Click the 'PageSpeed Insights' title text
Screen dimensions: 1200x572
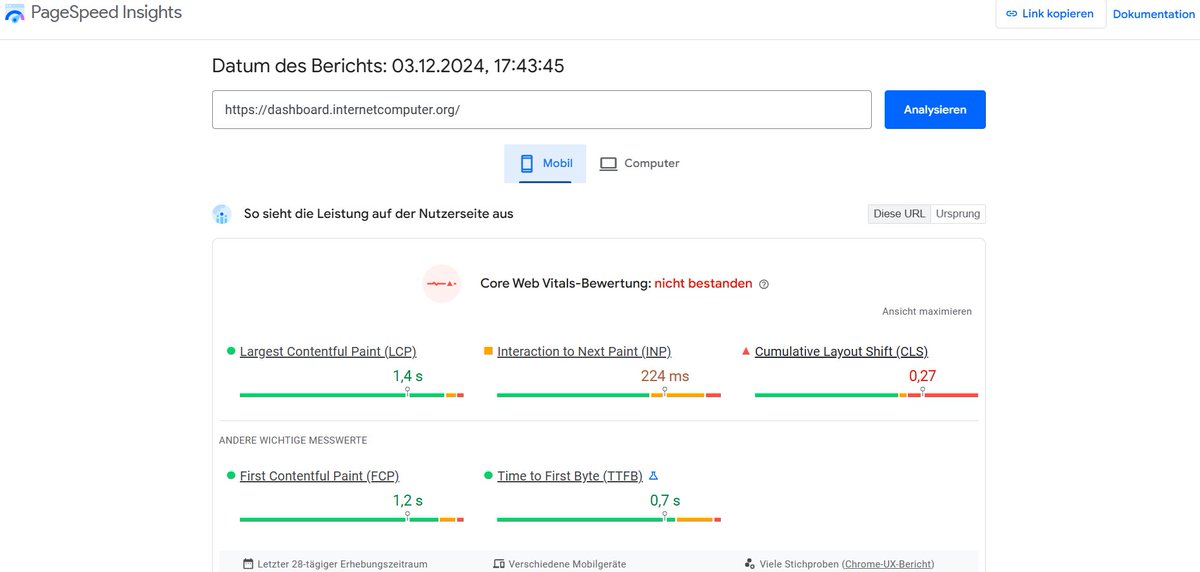click(x=107, y=13)
